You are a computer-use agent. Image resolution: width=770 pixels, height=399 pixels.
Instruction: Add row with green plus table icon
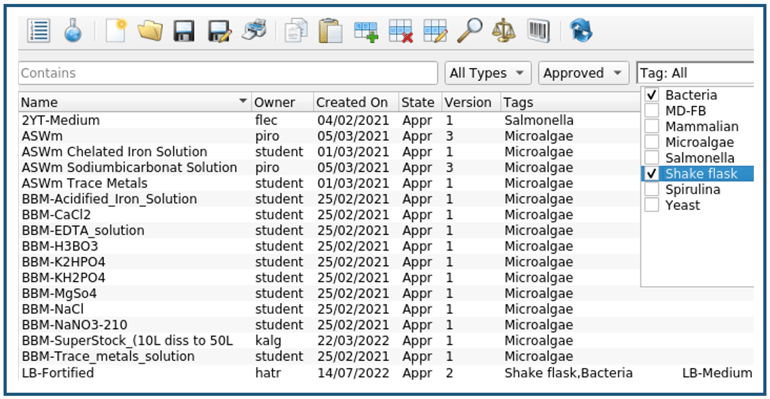(x=366, y=31)
